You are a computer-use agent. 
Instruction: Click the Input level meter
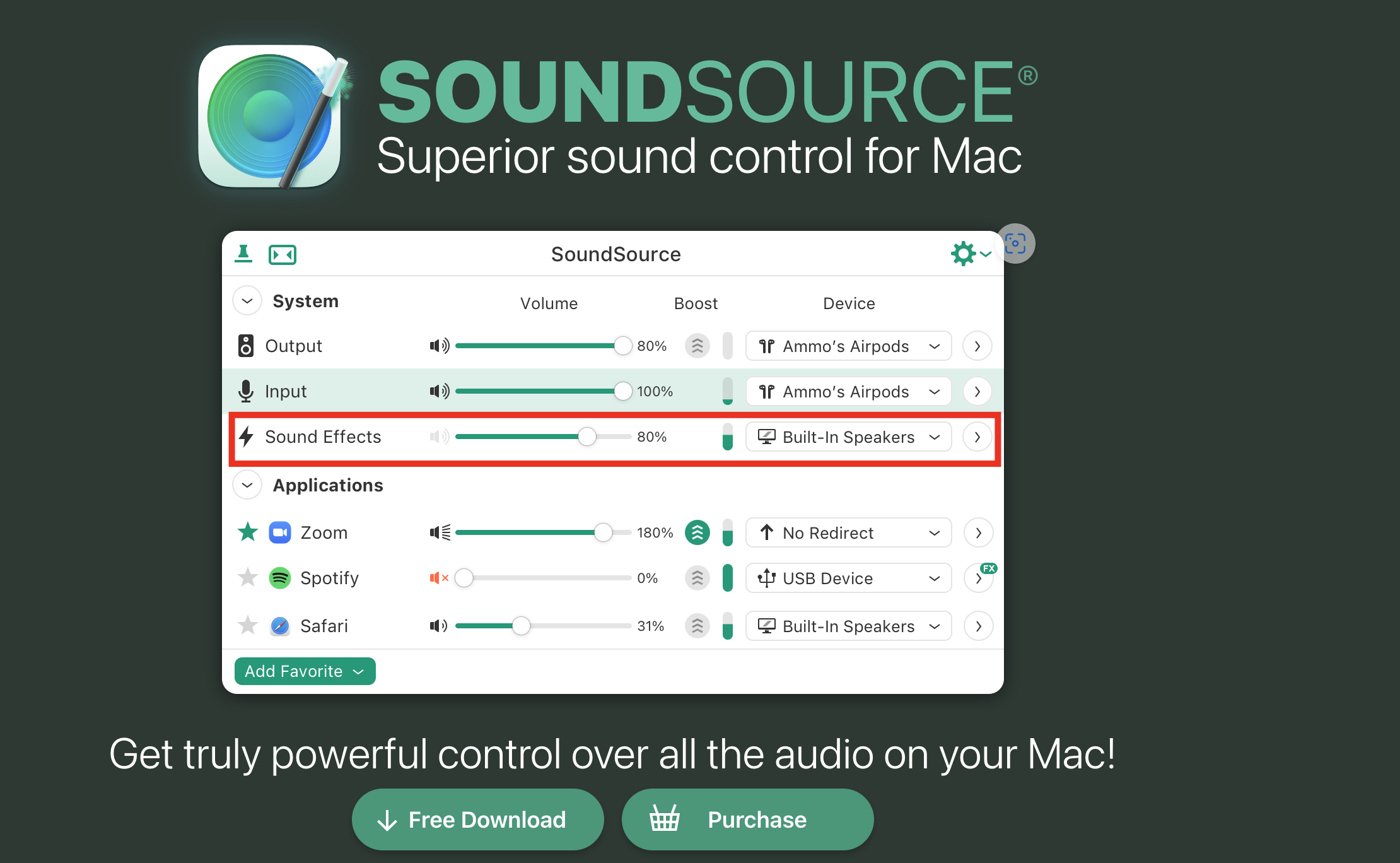728,391
